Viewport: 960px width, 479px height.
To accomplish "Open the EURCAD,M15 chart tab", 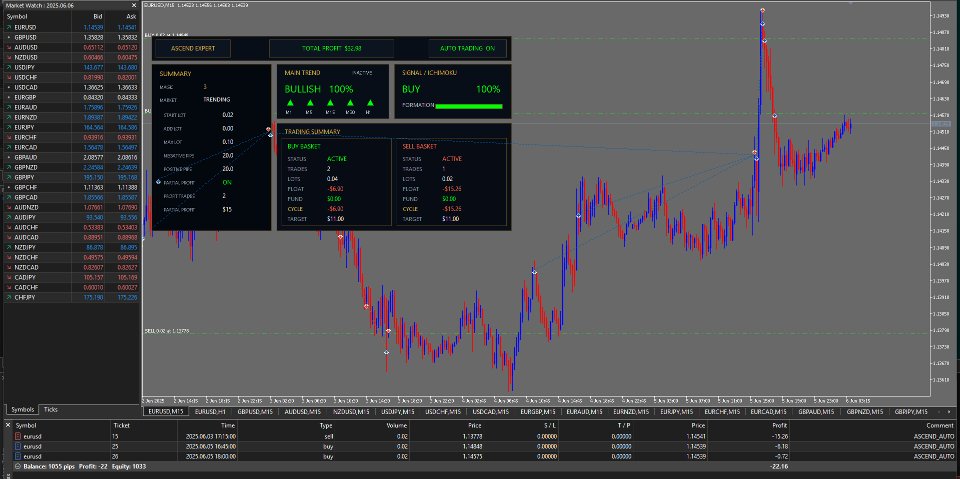I will pyautogui.click(x=770, y=412).
